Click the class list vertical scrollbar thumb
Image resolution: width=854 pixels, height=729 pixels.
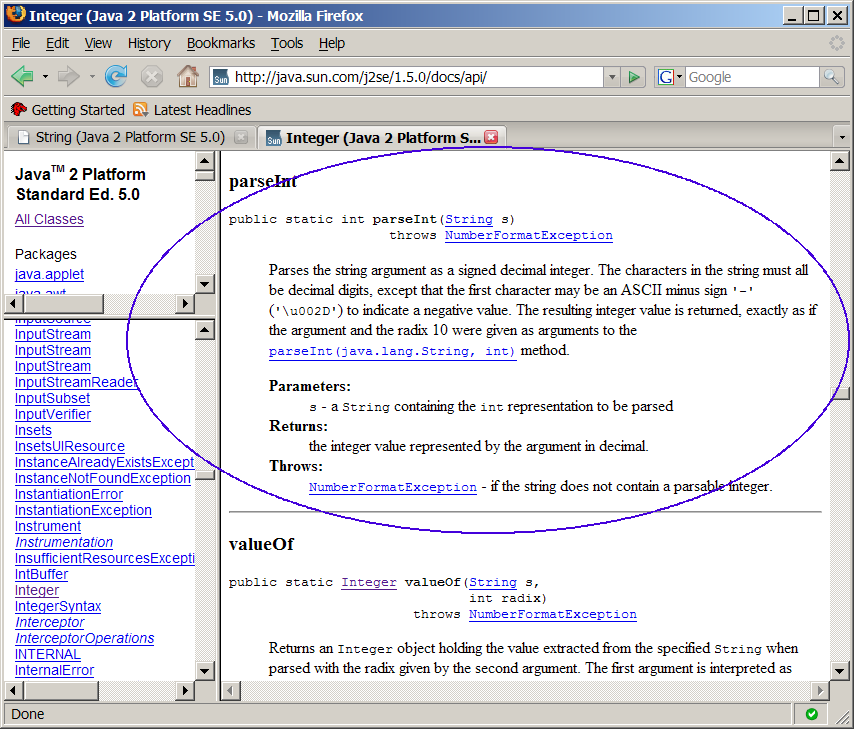204,475
